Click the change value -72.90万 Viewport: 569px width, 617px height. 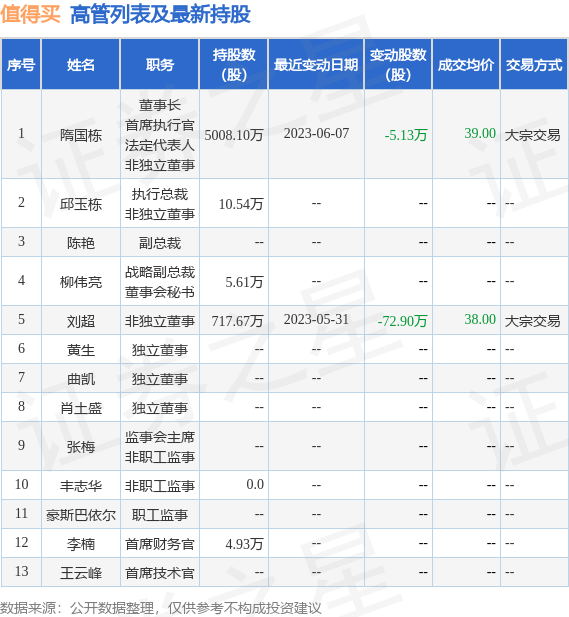402,321
